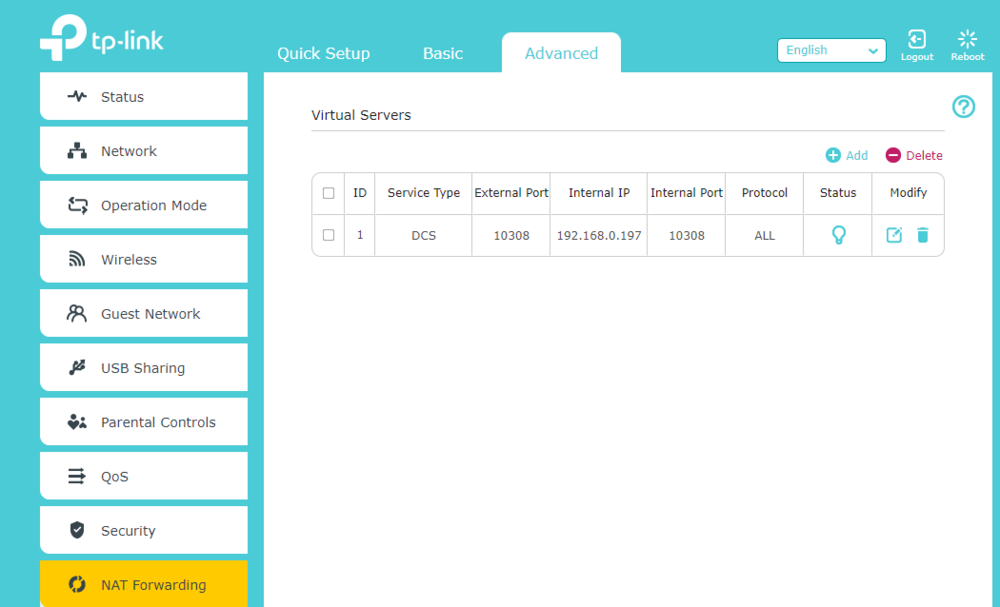Click the Status column header in table
The width and height of the screenshot is (1000, 607).
coord(837,193)
